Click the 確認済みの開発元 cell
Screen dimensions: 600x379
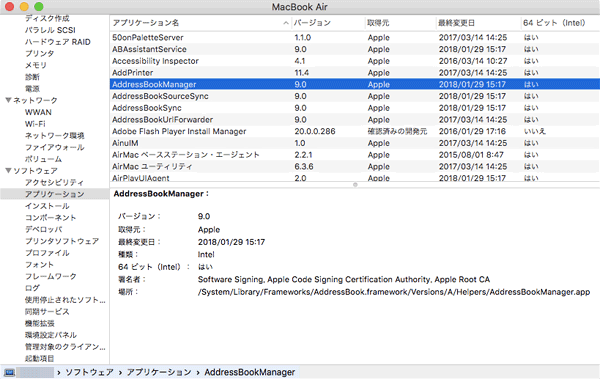397,131
